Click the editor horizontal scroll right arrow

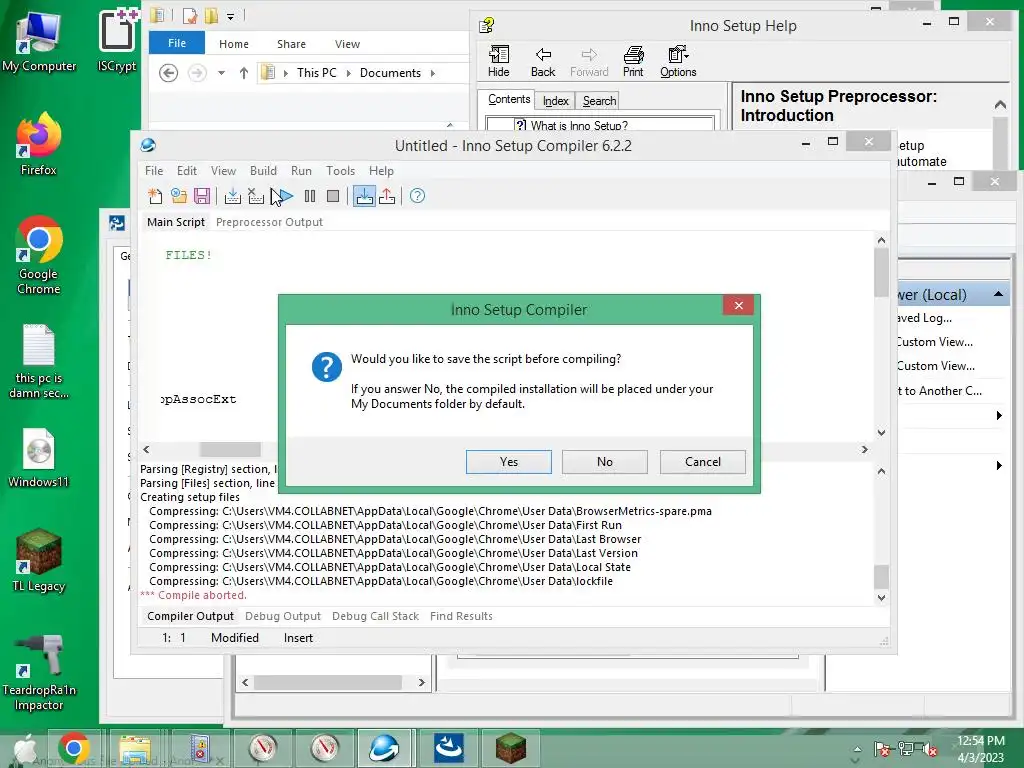coord(865,449)
